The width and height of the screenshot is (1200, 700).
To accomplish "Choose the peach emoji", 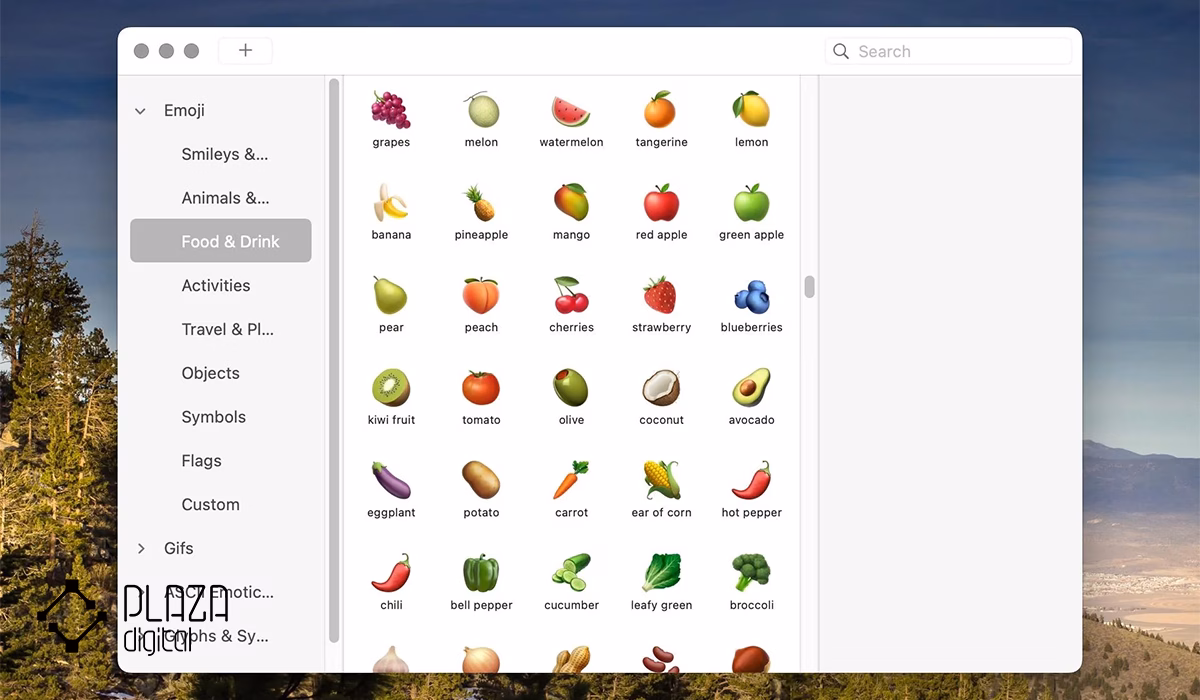I will [481, 295].
